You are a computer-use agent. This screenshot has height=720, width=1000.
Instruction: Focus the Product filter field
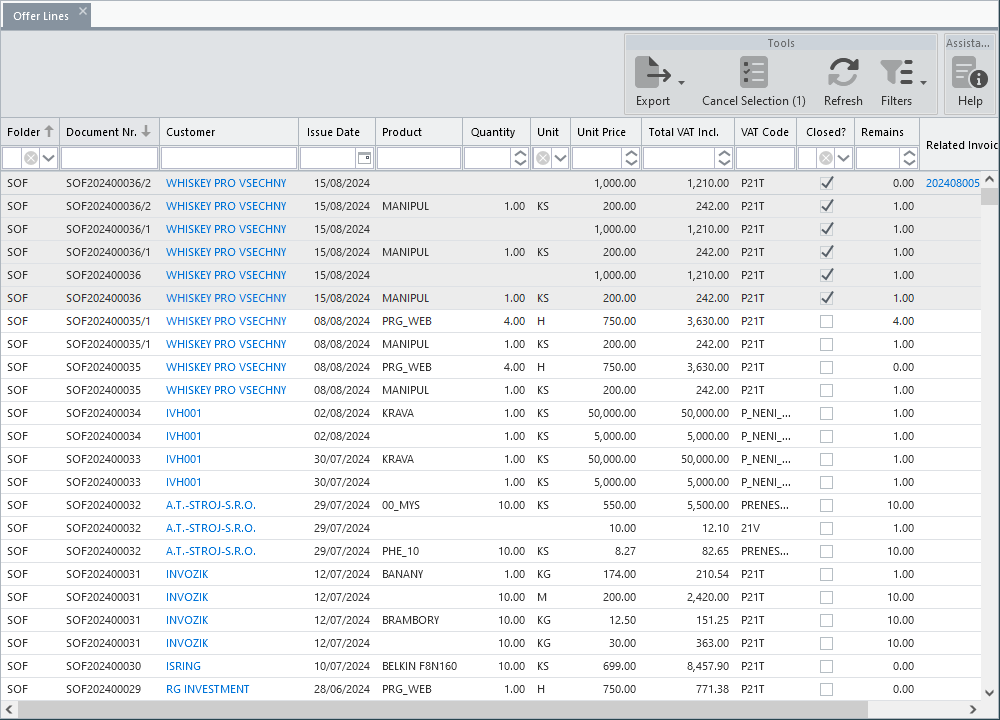419,158
